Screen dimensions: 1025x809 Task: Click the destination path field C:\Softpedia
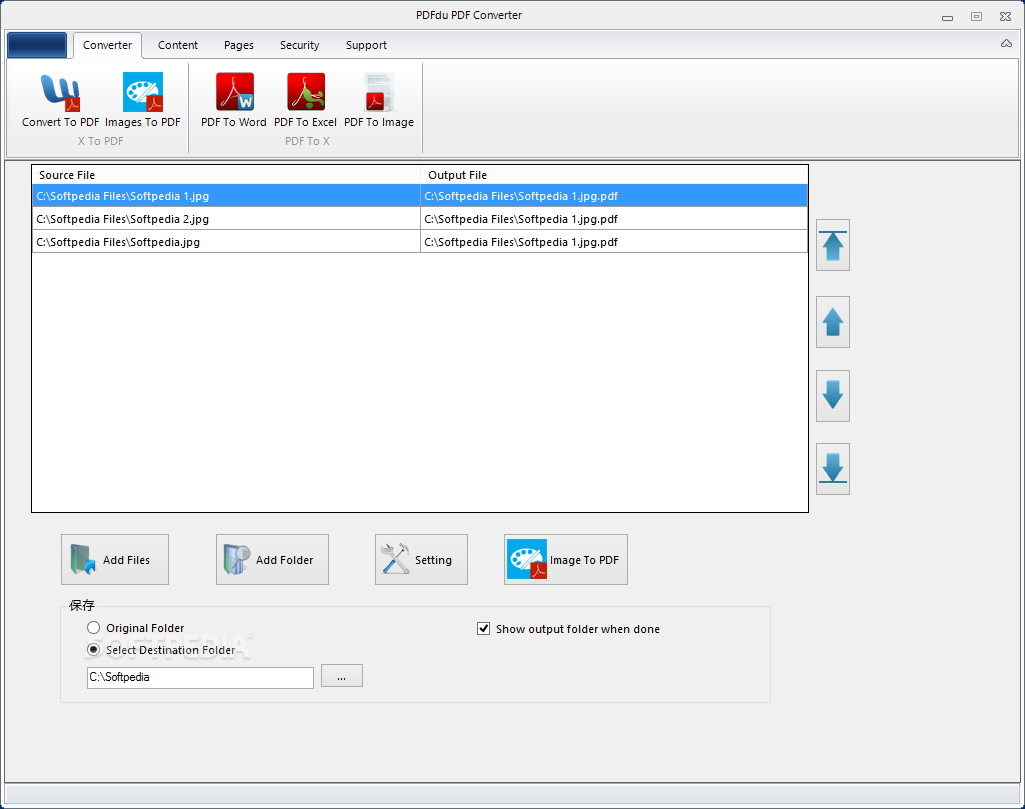pos(200,677)
